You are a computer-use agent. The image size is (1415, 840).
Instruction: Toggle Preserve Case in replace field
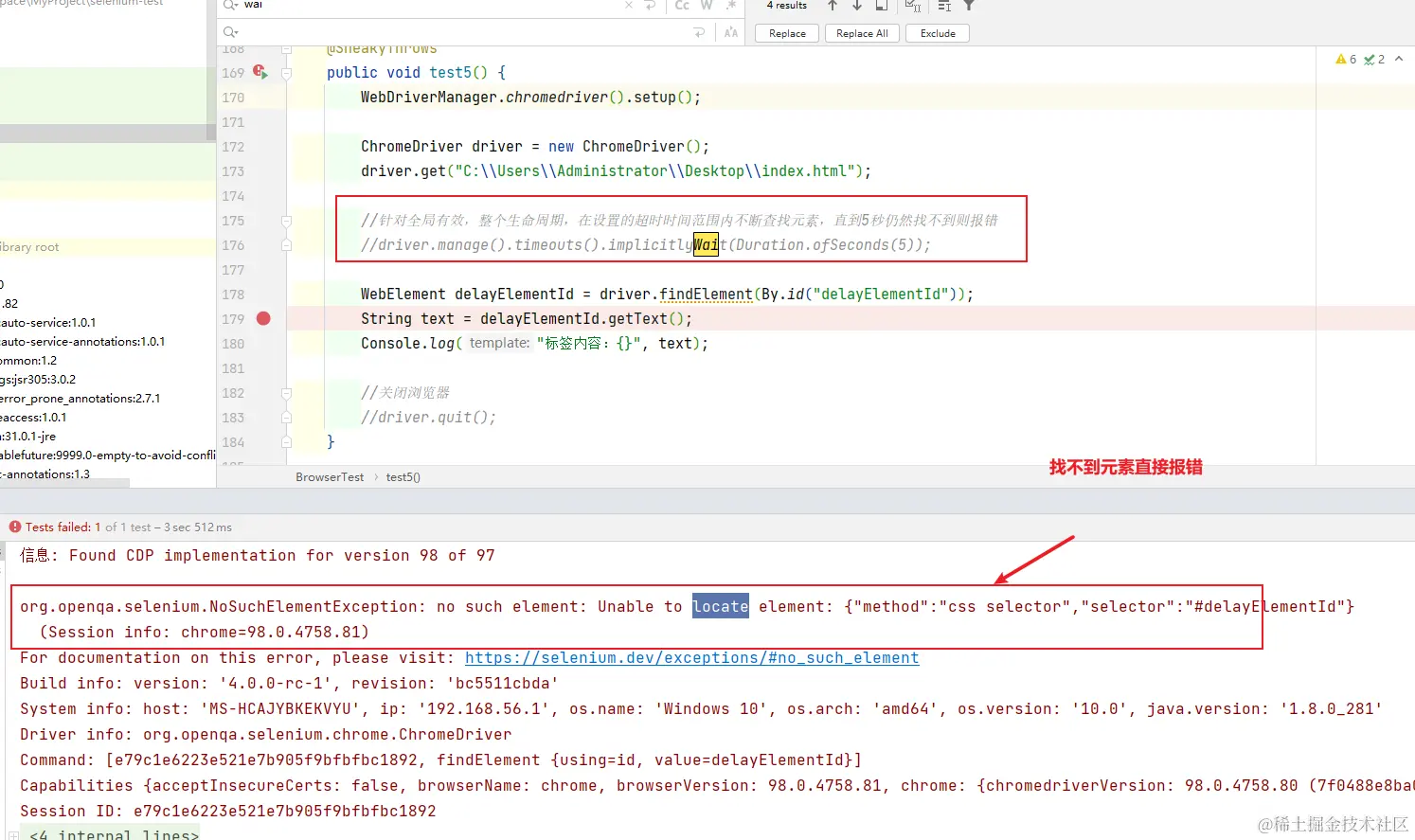731,33
